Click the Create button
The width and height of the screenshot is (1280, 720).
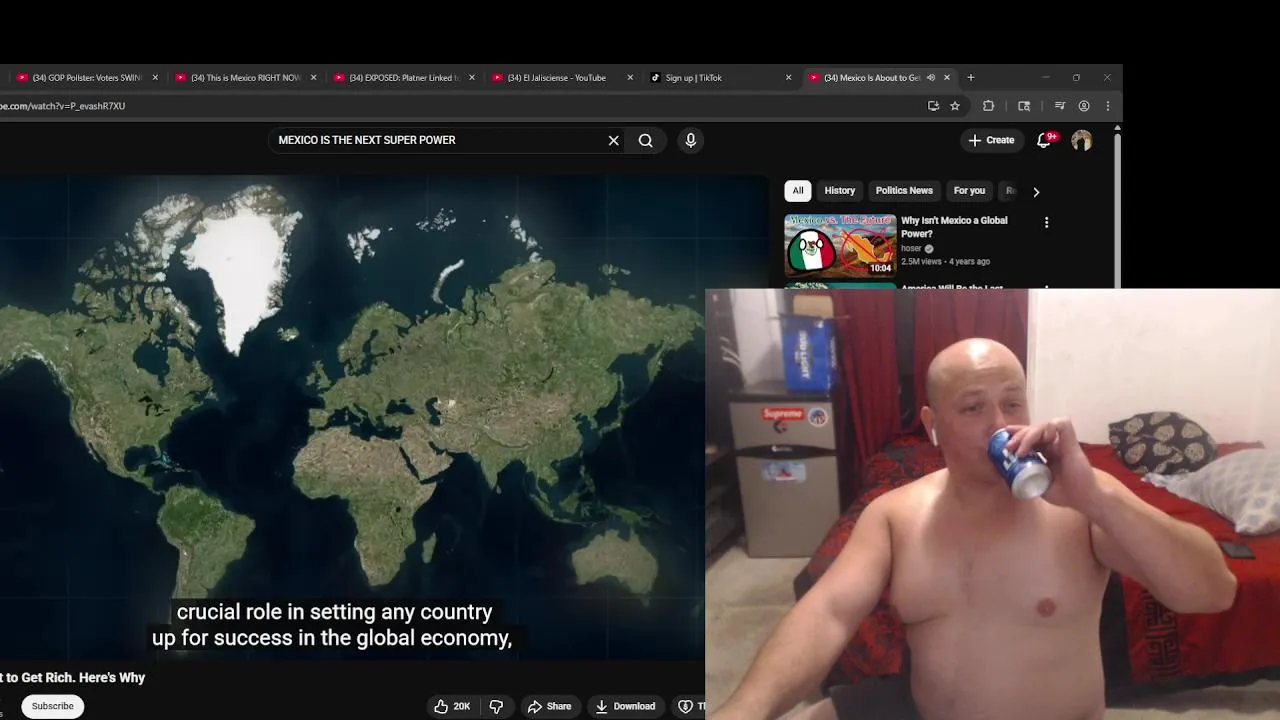click(991, 140)
